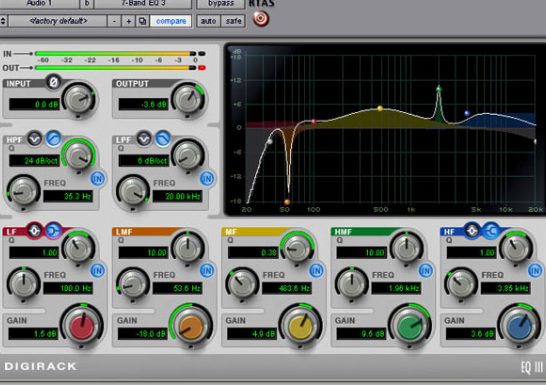The width and height of the screenshot is (546, 385).
Task: Click the copy settings icon next to plus
Action: (142, 21)
